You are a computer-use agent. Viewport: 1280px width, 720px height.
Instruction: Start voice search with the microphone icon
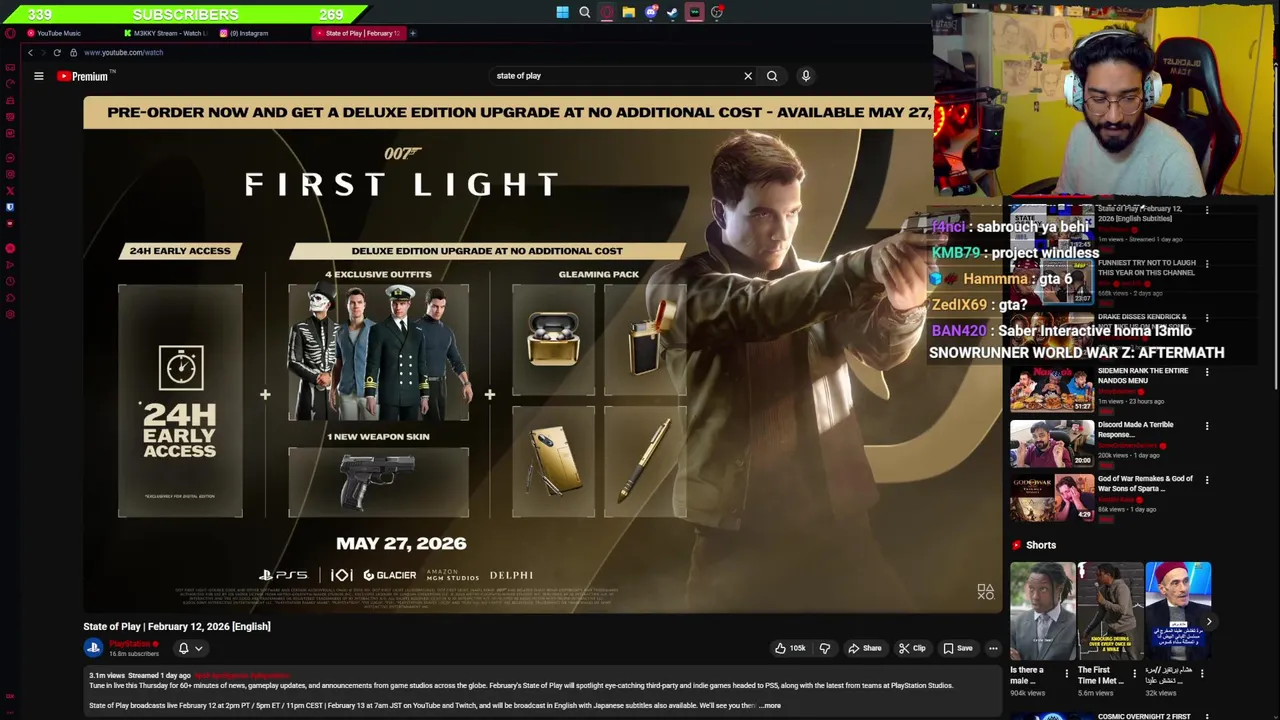[x=806, y=76]
